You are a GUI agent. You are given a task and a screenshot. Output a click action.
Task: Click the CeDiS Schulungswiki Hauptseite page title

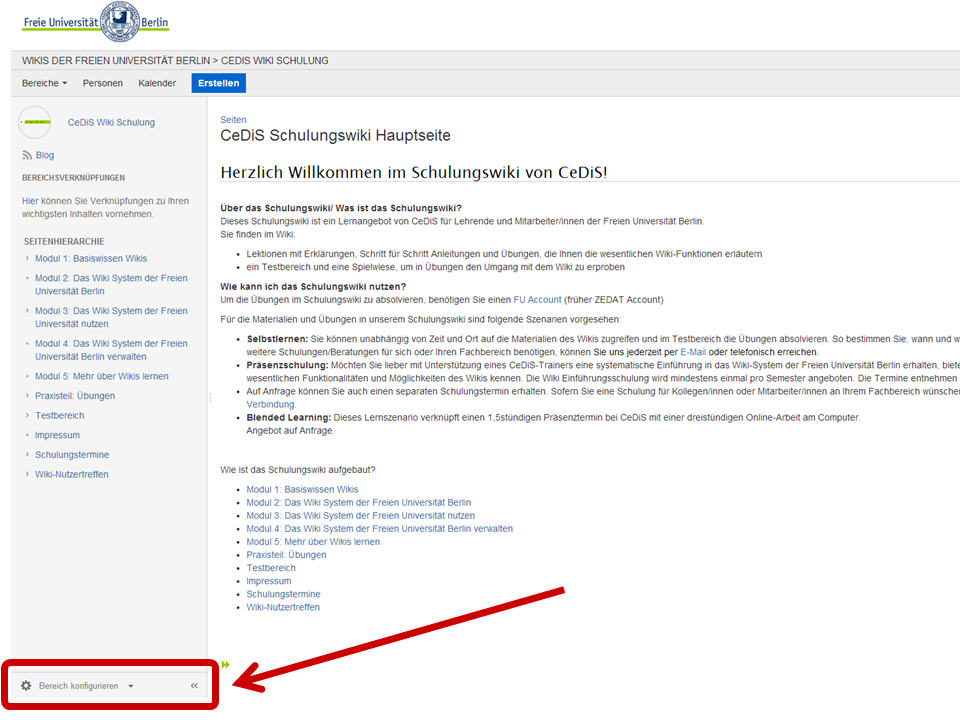(336, 135)
